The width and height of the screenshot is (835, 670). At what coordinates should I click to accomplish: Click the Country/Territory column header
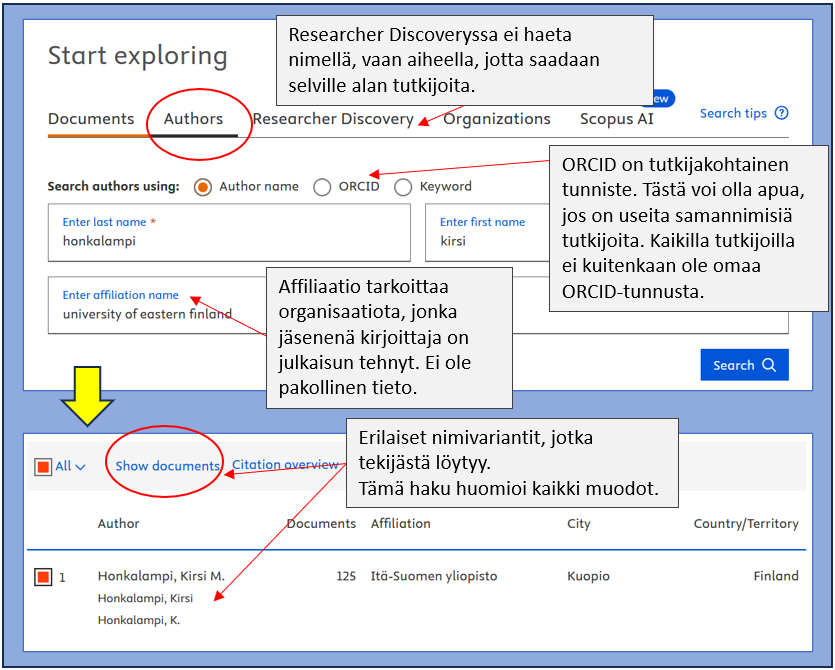pyautogui.click(x=746, y=524)
